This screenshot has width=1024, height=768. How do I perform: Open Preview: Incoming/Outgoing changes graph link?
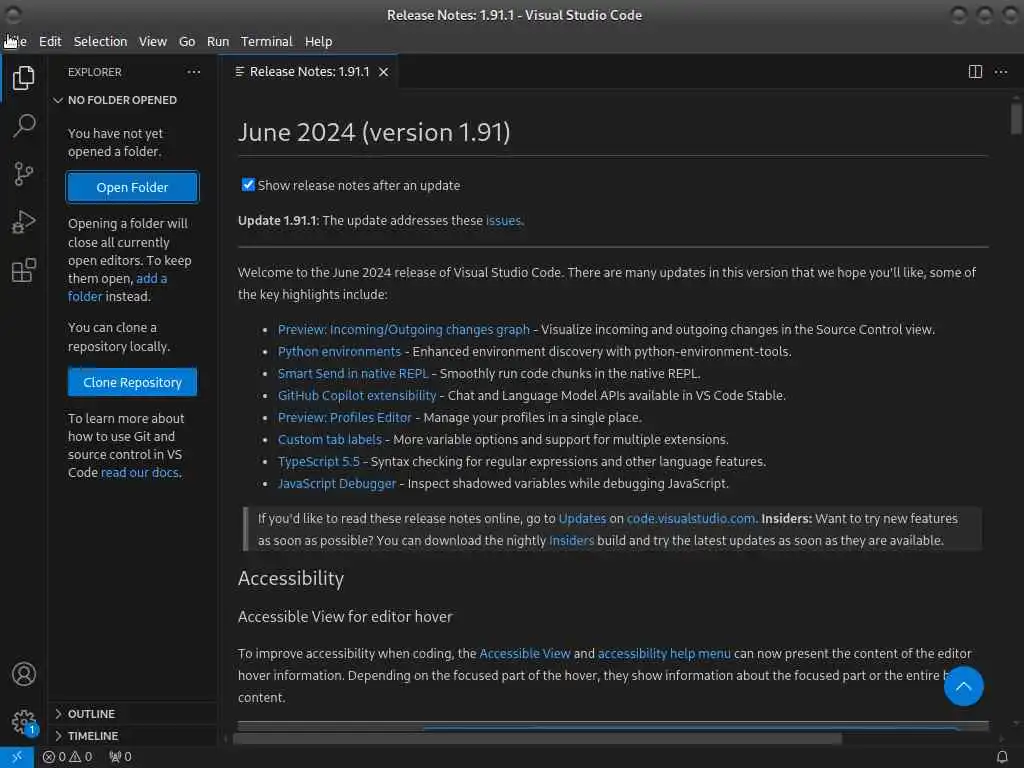pos(404,330)
